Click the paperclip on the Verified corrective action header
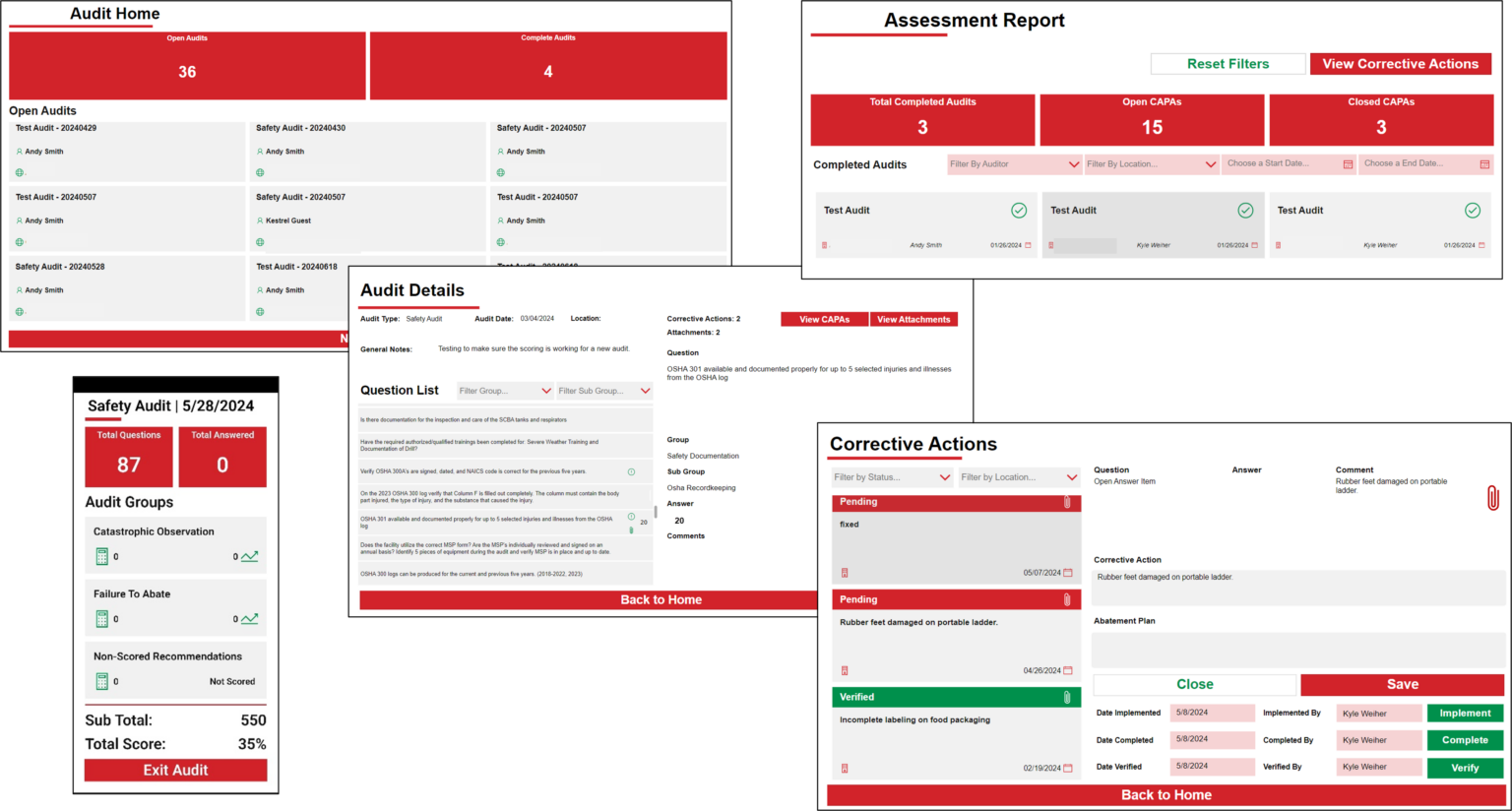 1067,697
